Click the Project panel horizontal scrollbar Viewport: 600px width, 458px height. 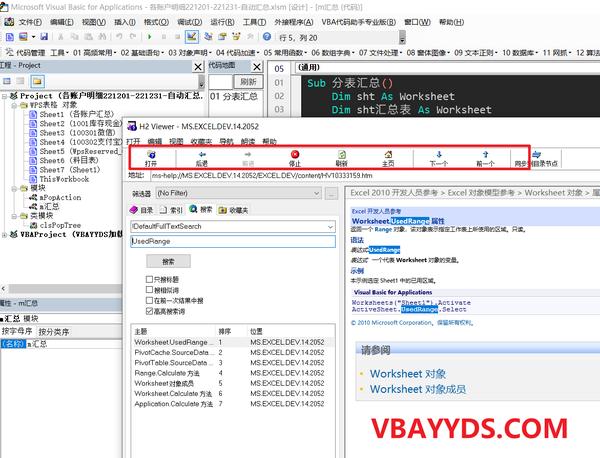click(64, 288)
